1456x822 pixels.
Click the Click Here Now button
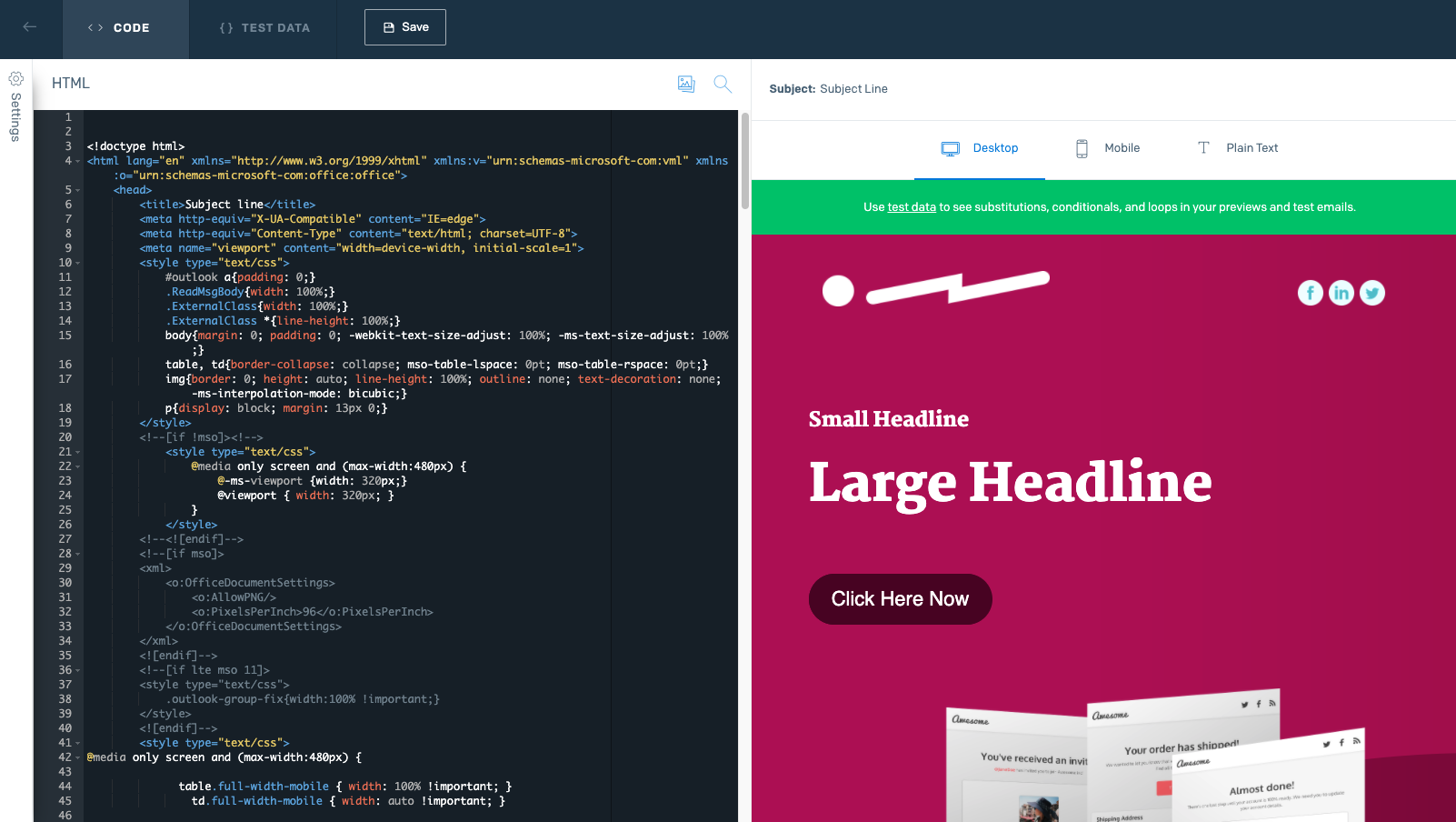click(900, 599)
